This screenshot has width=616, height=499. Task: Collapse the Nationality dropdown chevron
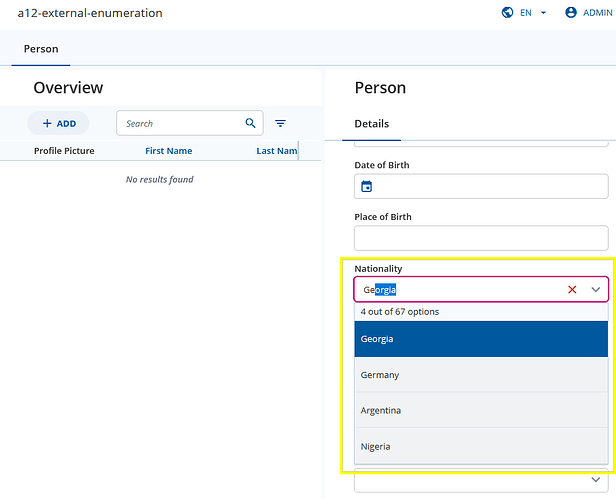point(596,290)
